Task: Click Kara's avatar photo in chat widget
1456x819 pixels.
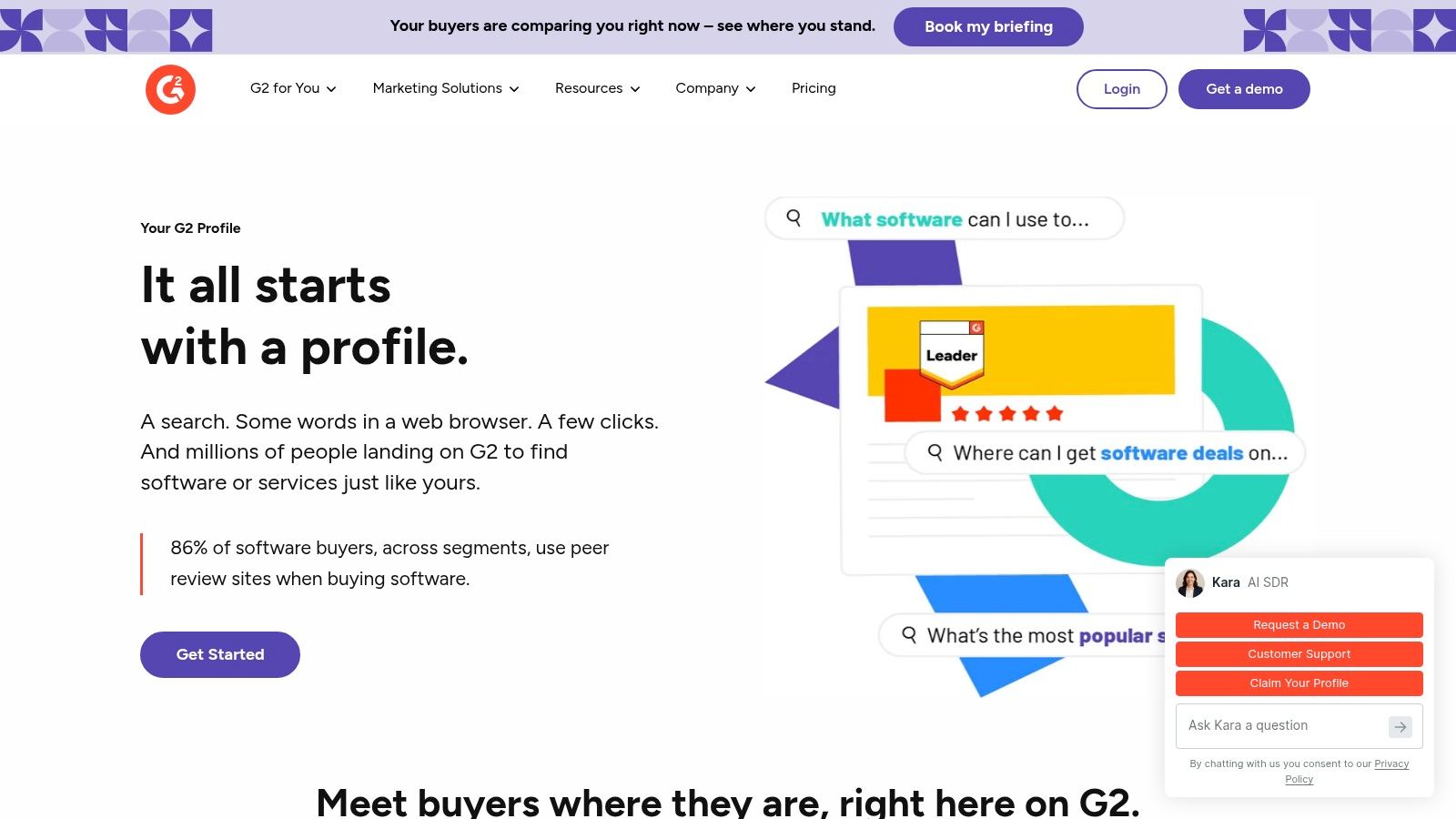Action: 1190,582
